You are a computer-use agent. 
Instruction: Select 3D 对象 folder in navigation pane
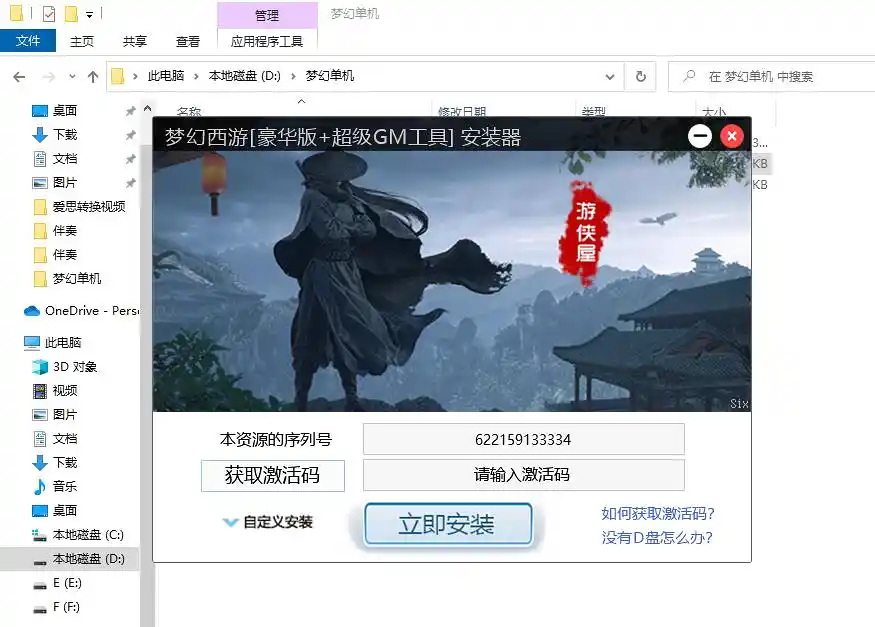click(74, 367)
